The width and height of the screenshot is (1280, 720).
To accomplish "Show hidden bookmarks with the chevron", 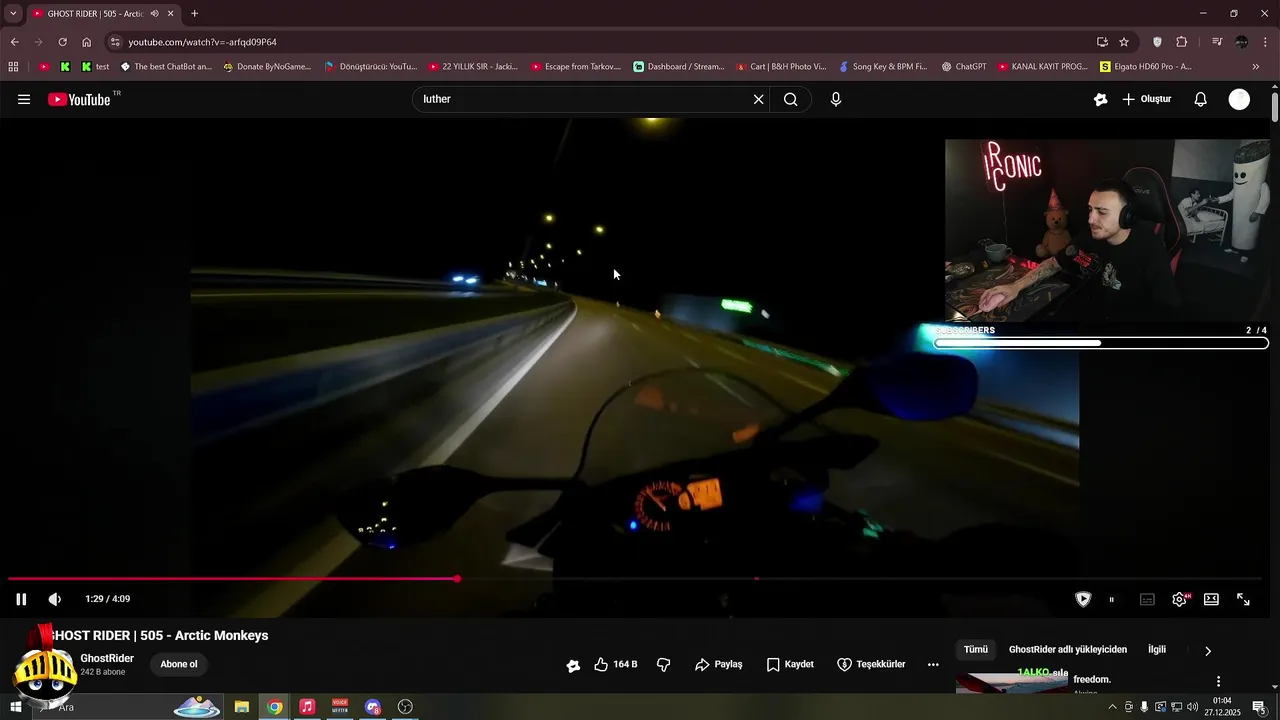I will (1256, 67).
